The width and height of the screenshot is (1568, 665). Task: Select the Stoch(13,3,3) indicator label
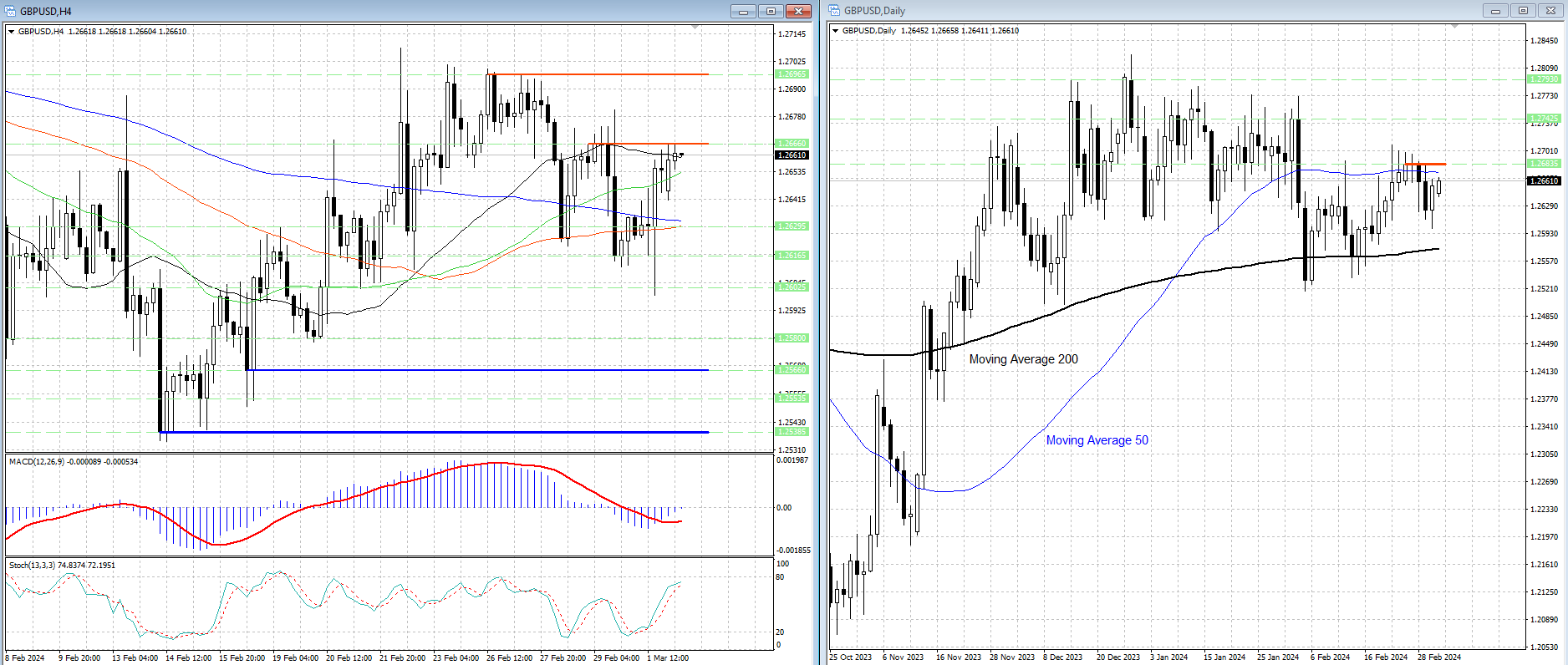coord(63,566)
